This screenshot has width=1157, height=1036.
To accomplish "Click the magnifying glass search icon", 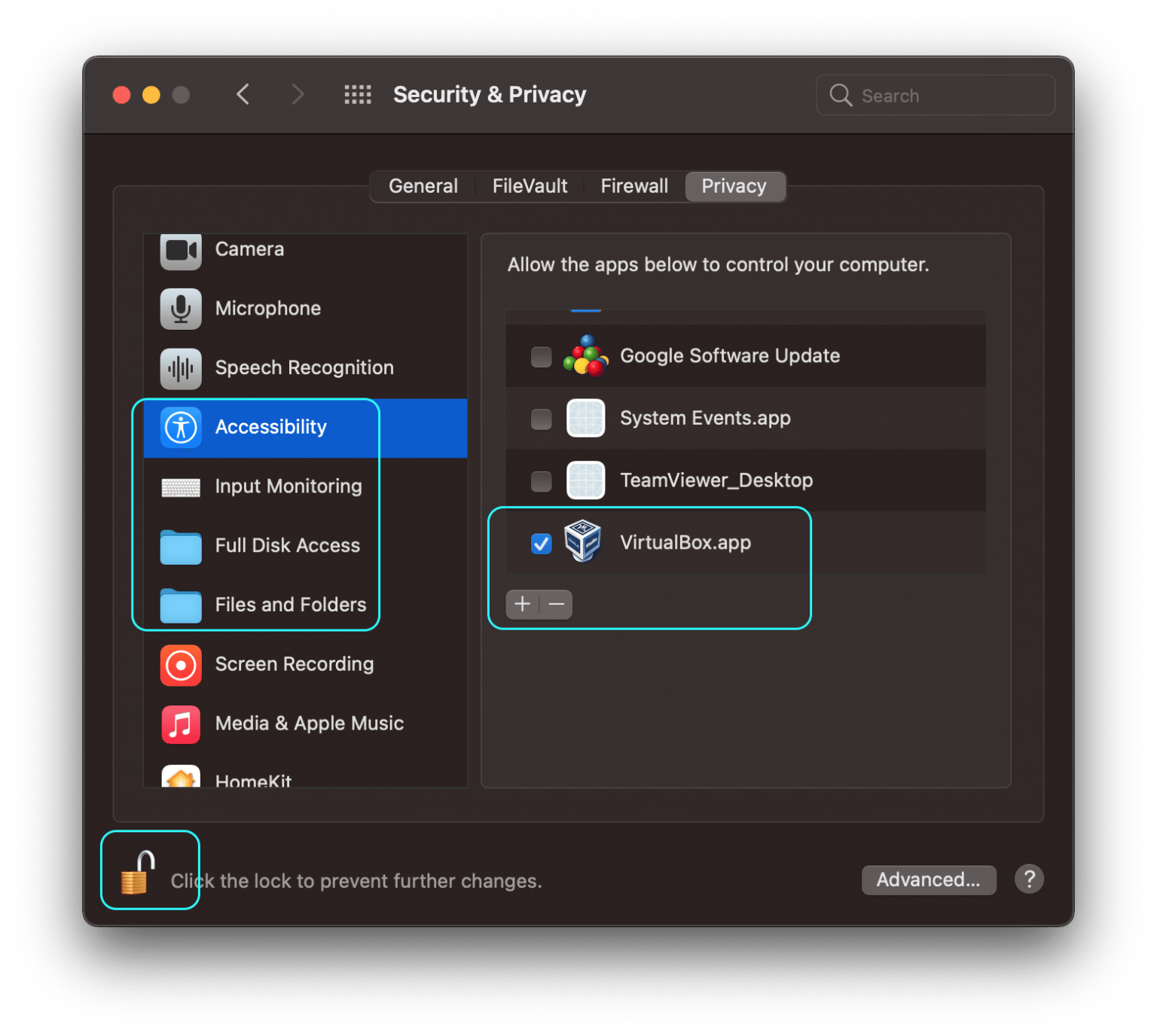I will (841, 96).
